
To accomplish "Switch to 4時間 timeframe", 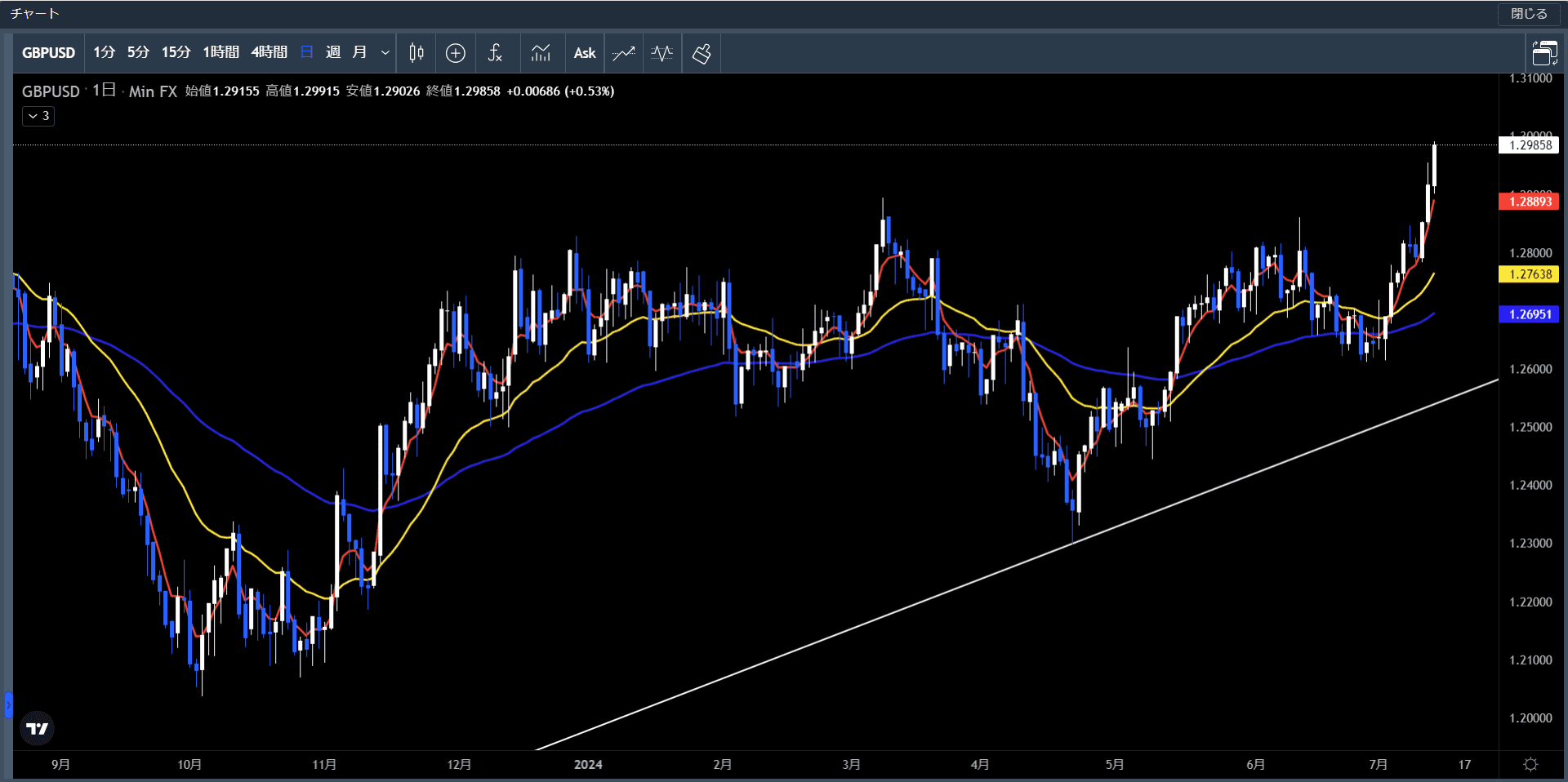I will (x=269, y=52).
